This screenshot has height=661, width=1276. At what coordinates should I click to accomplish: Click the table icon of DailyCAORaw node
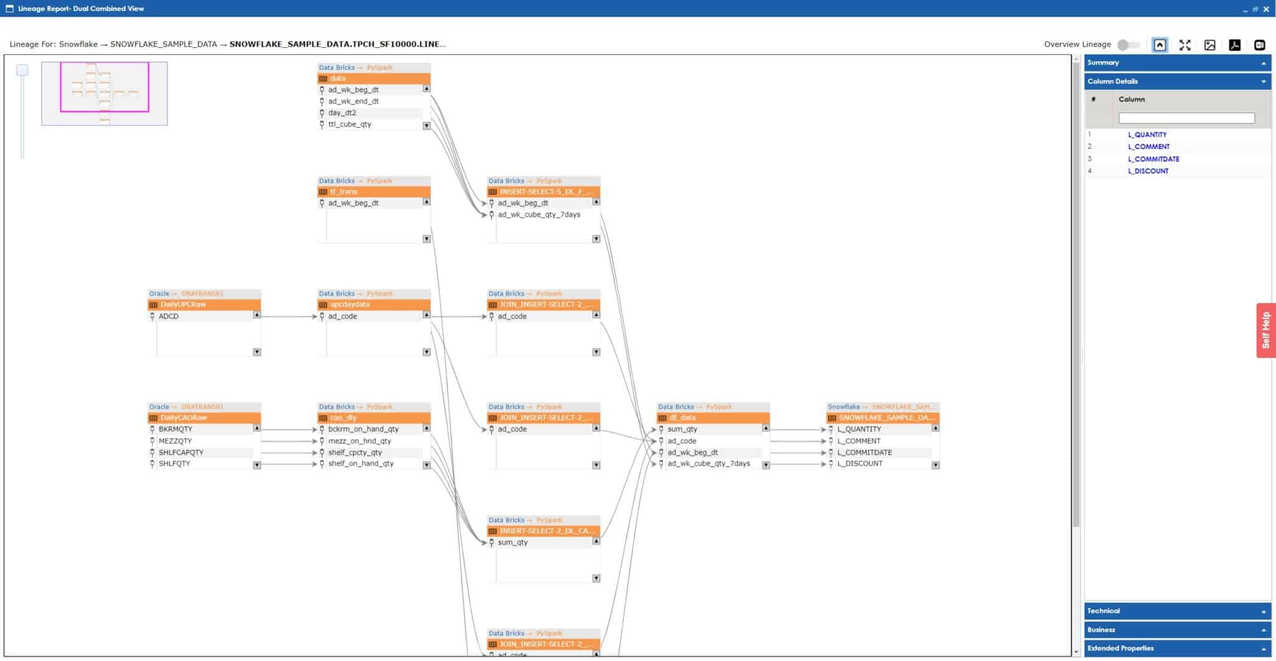[x=153, y=417]
